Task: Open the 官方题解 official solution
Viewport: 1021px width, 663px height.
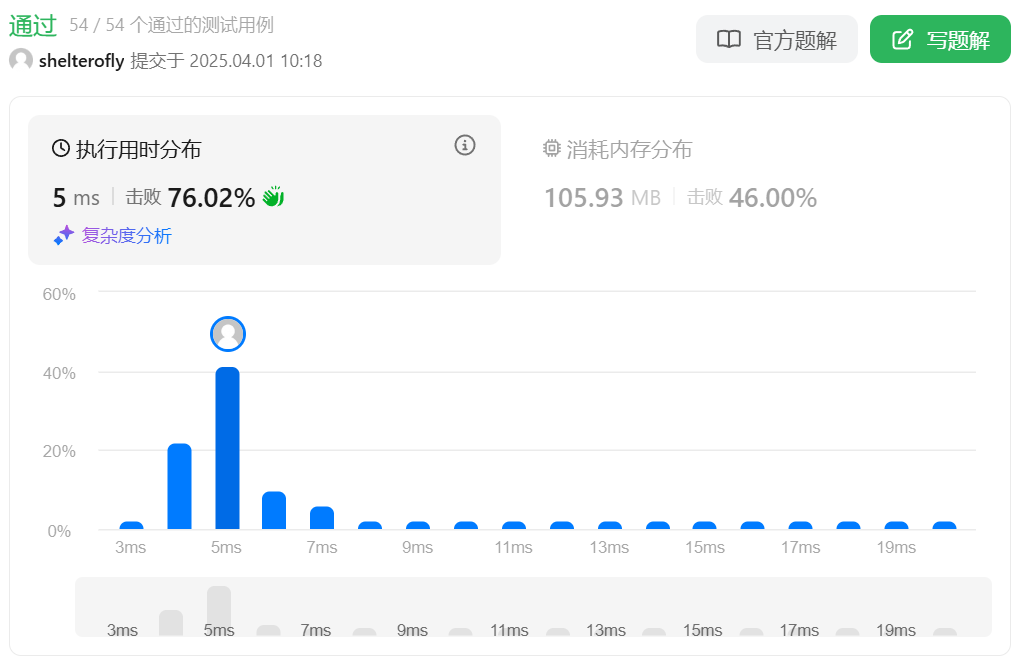Action: pyautogui.click(x=776, y=40)
